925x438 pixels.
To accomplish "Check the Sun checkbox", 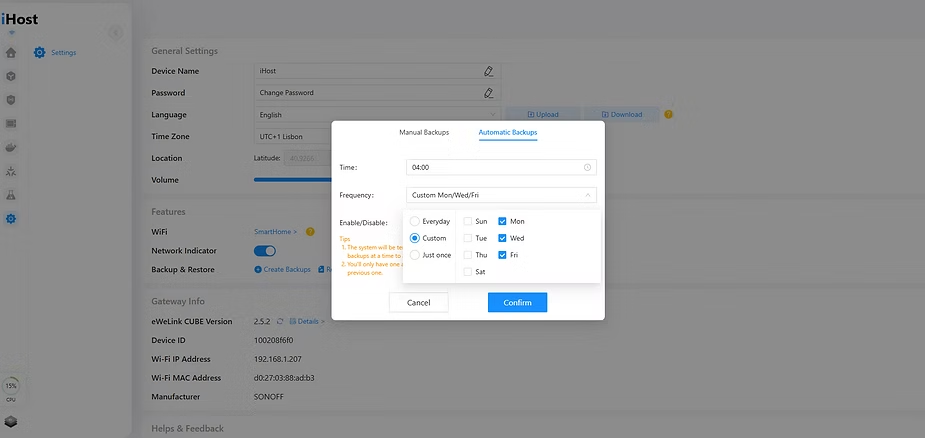I will (468, 221).
